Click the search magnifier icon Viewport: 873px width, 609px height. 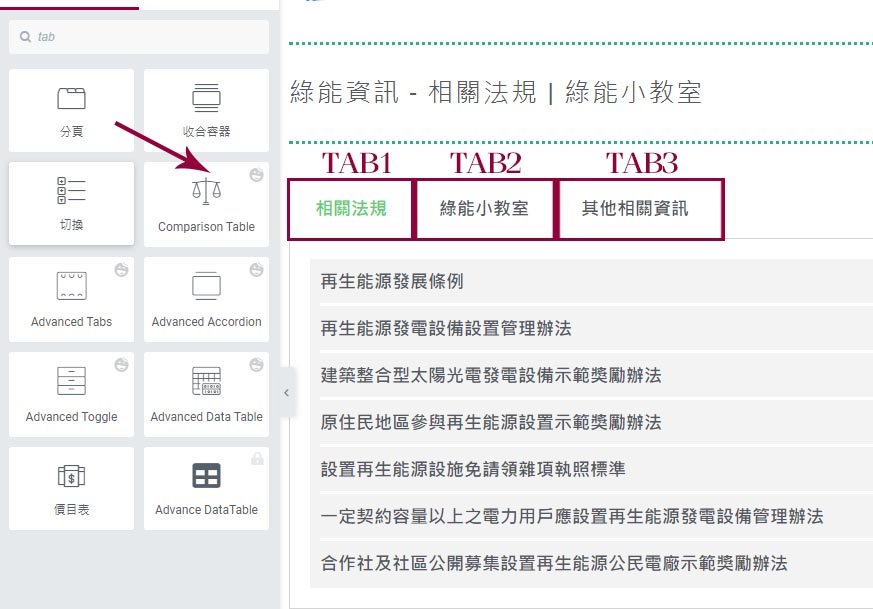pyautogui.click(x=25, y=37)
